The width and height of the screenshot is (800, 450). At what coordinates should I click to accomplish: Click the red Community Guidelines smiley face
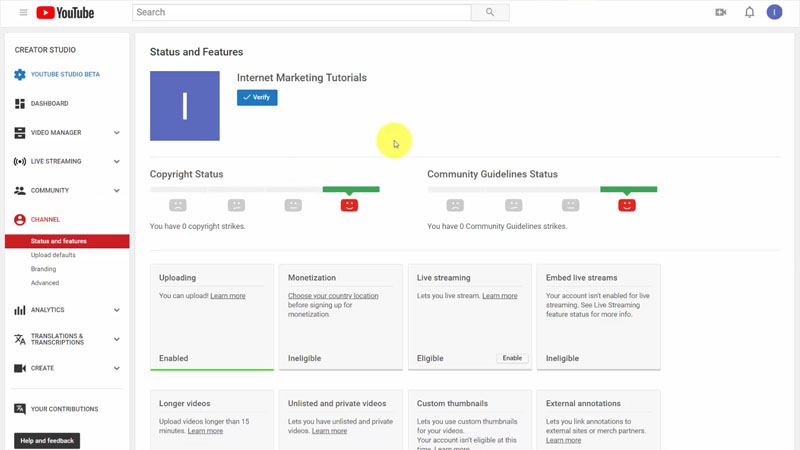[x=627, y=205]
